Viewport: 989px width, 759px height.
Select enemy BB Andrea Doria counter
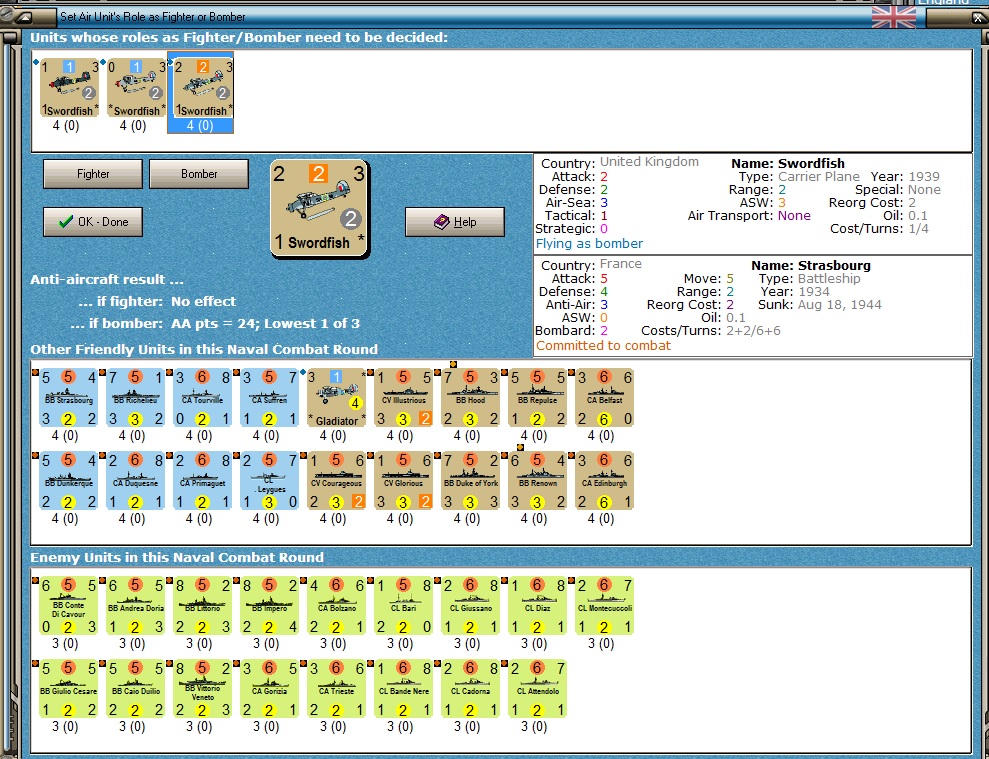point(135,606)
